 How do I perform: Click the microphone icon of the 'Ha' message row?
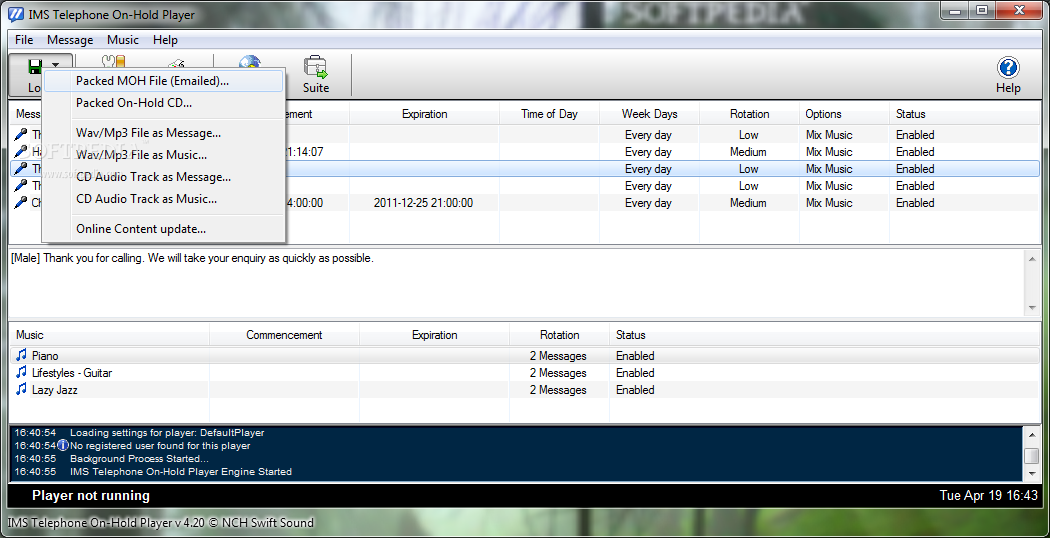[x=21, y=152]
